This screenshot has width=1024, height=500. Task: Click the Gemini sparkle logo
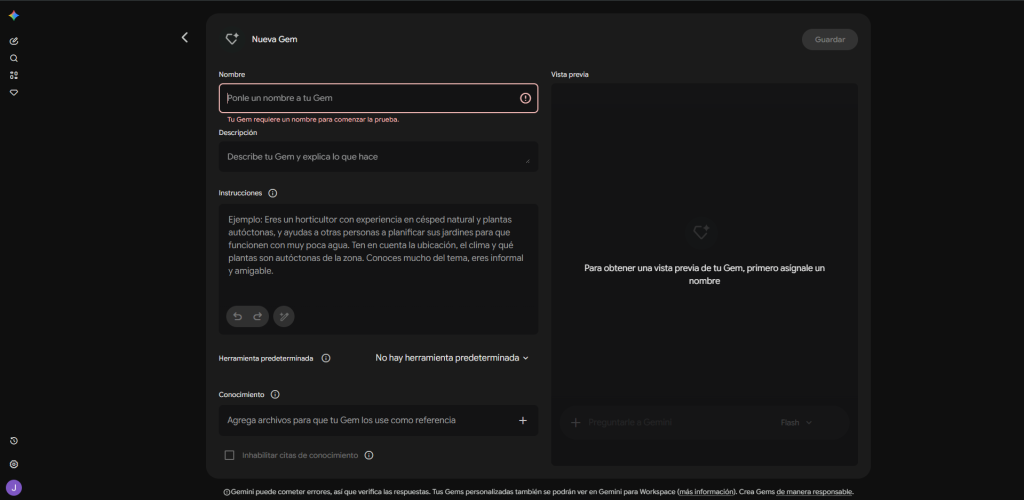click(x=14, y=16)
